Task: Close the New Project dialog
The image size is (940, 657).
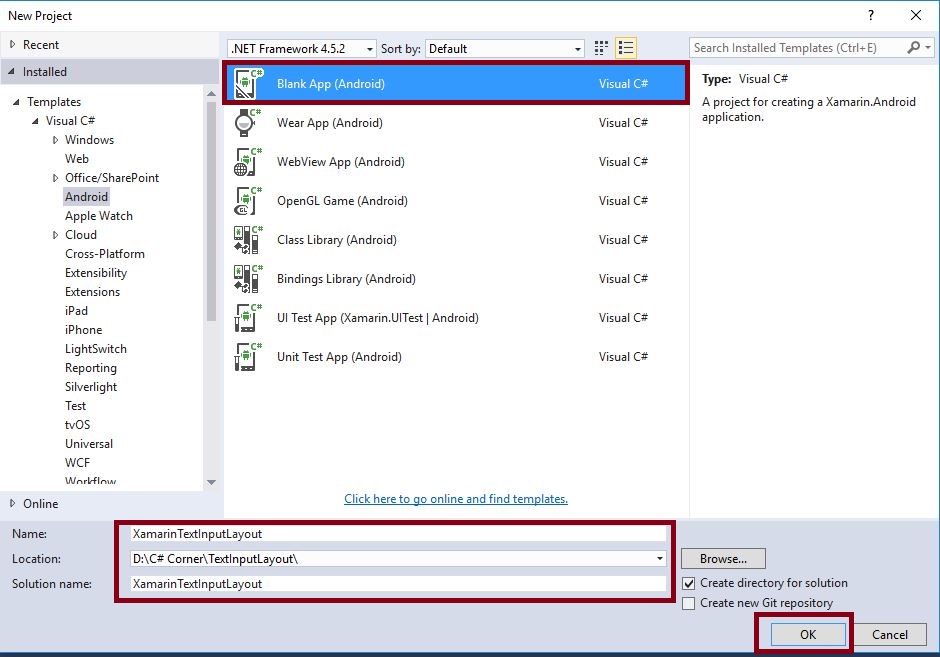Action: pyautogui.click(x=916, y=16)
